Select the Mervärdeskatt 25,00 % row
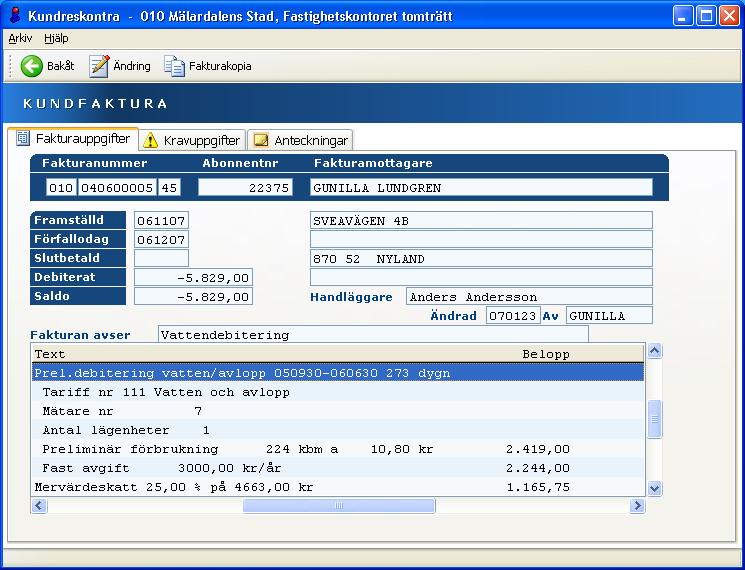Screen dimensions: 745x570 [338, 487]
